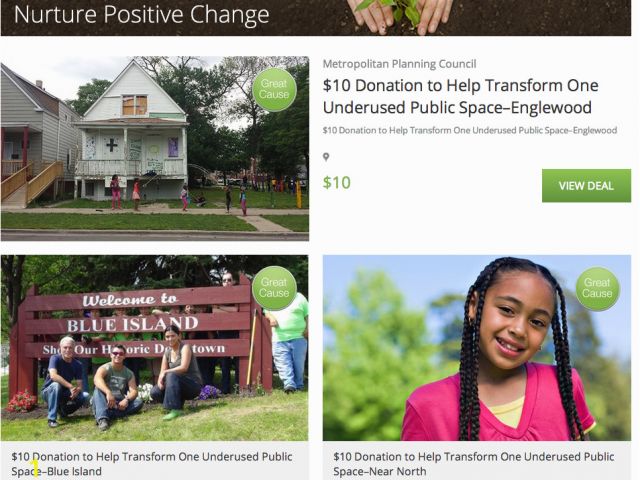
Task: Open the Near North donation title link
Action: 473,464
